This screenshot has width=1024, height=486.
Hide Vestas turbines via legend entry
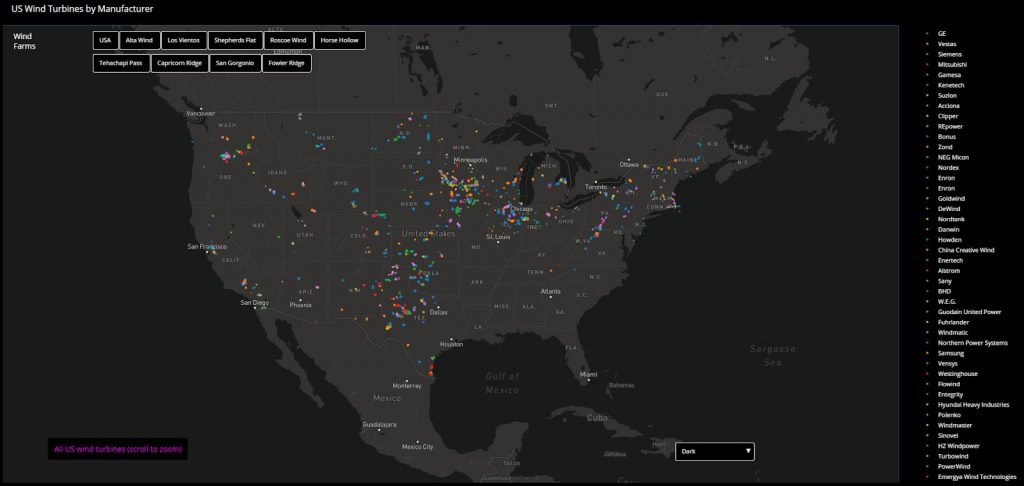click(946, 44)
